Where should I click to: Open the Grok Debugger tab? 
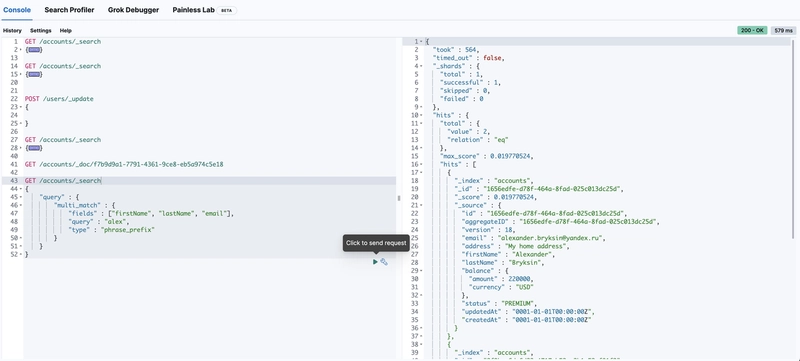133,10
